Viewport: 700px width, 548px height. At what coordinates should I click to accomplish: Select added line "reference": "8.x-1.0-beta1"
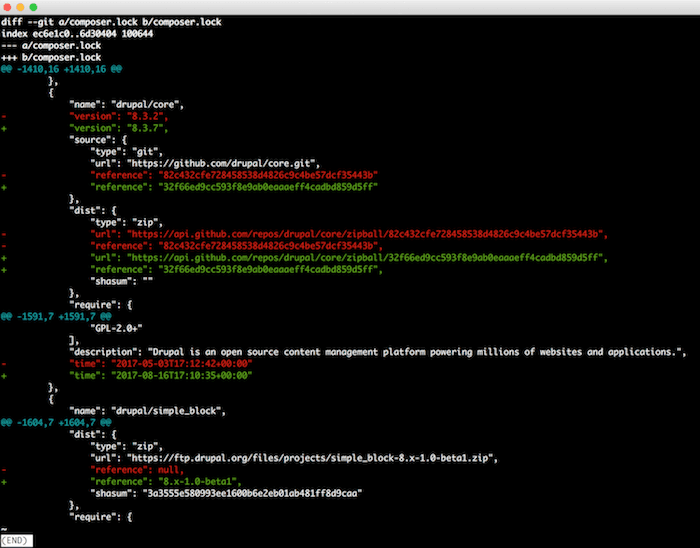(x=166, y=482)
